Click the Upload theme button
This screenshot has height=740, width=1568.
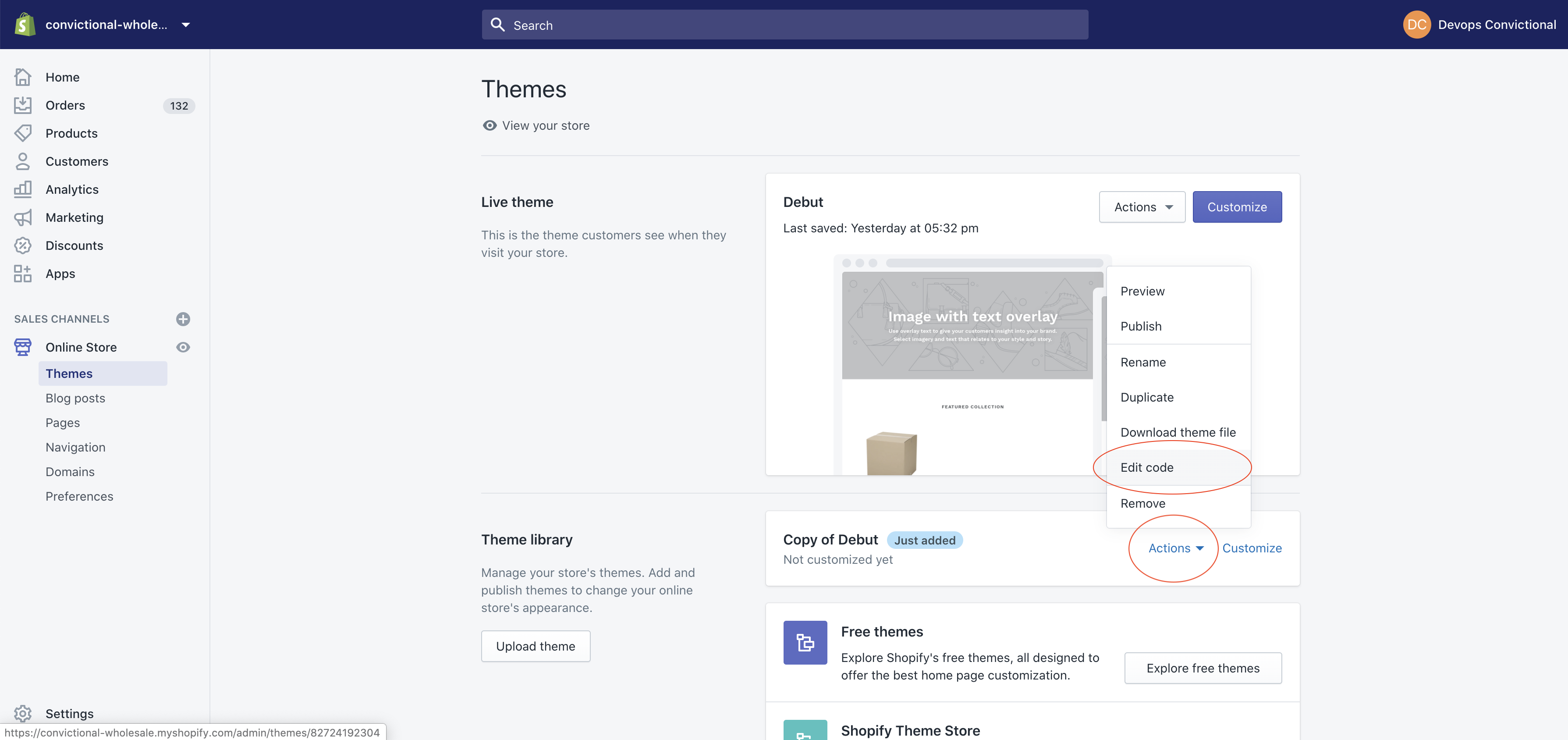[535, 646]
